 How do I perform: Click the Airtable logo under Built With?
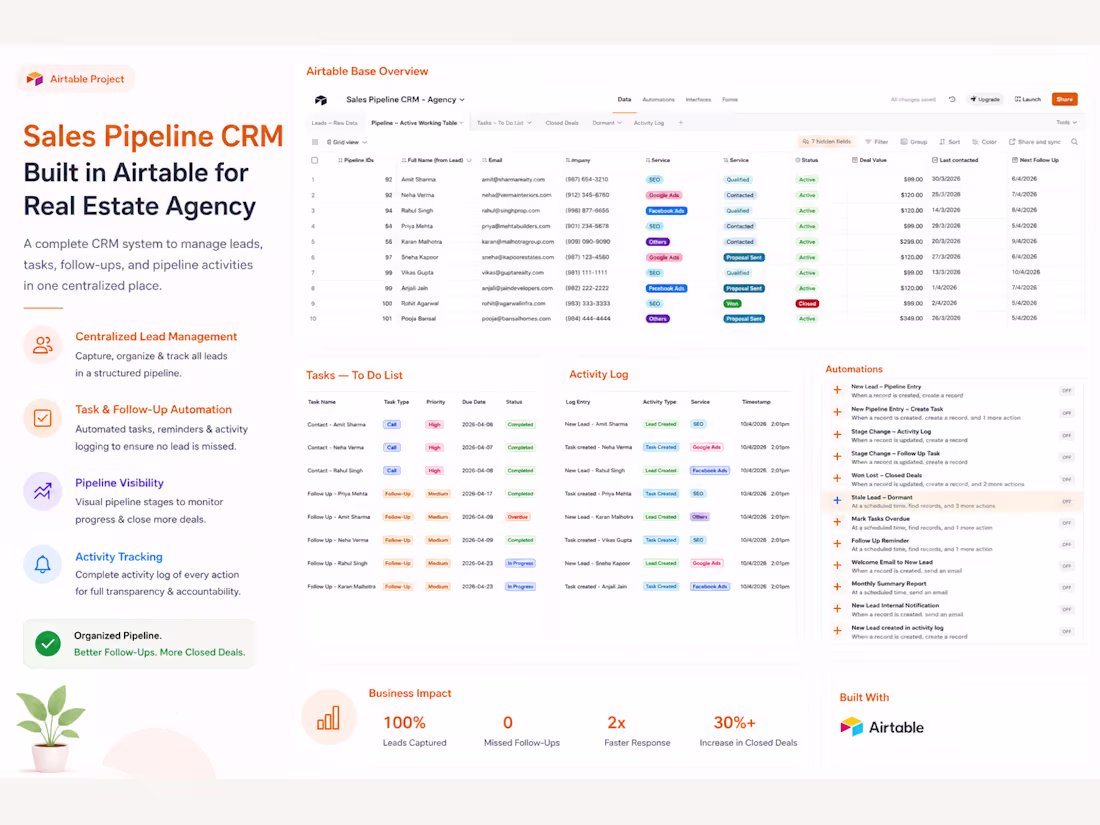(x=882, y=727)
